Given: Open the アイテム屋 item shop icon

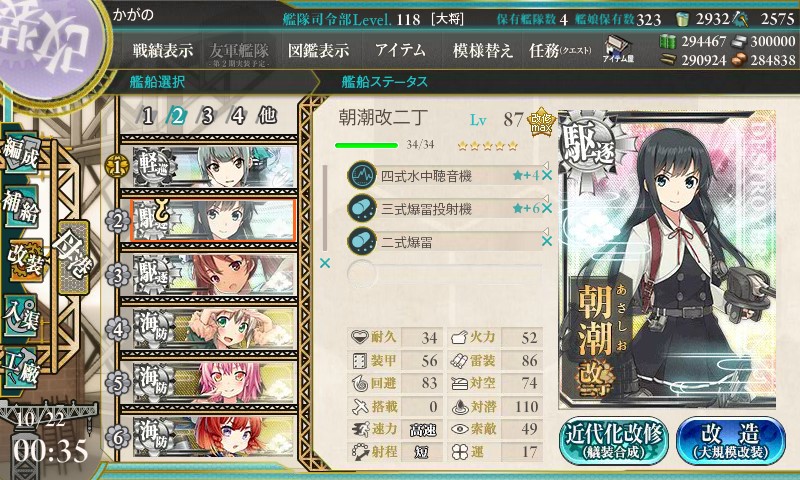Looking at the screenshot, I should coord(618,49).
